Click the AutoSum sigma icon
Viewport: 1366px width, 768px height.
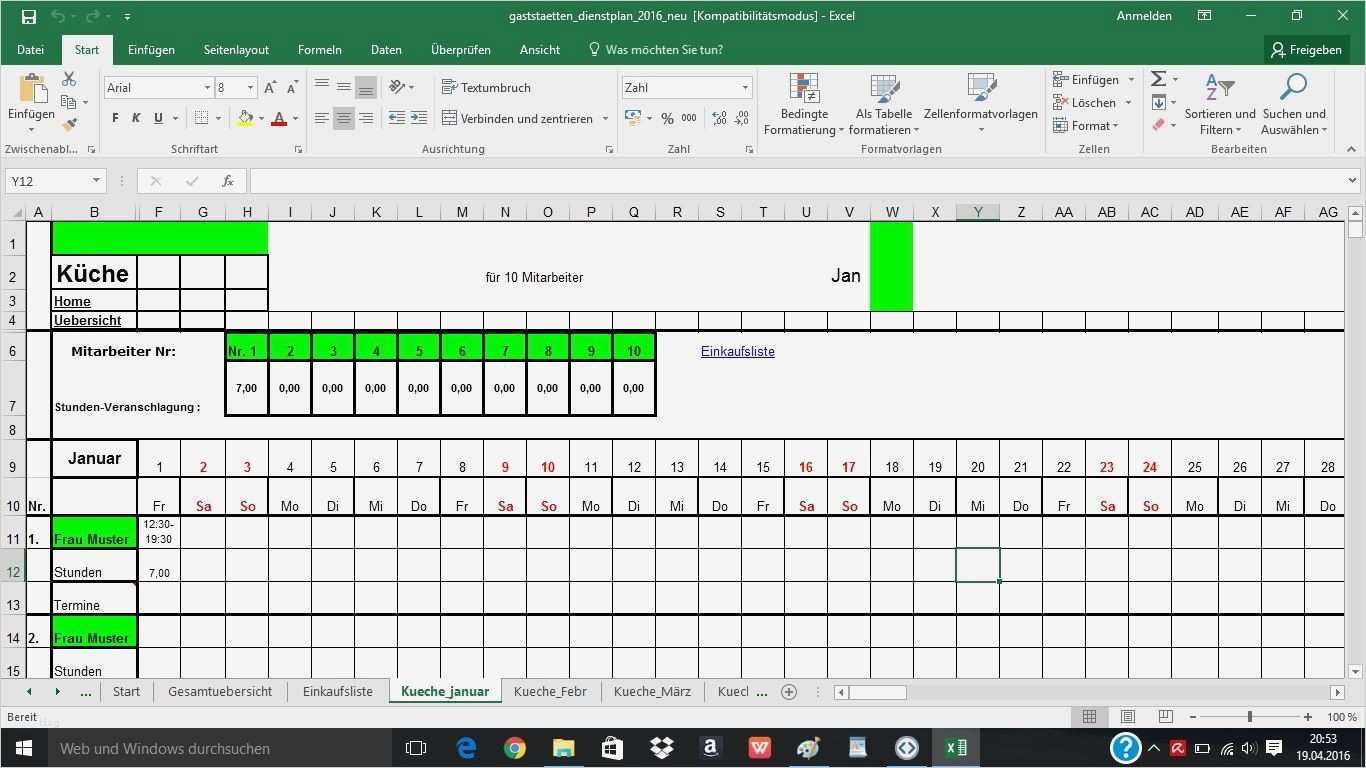coord(1157,78)
